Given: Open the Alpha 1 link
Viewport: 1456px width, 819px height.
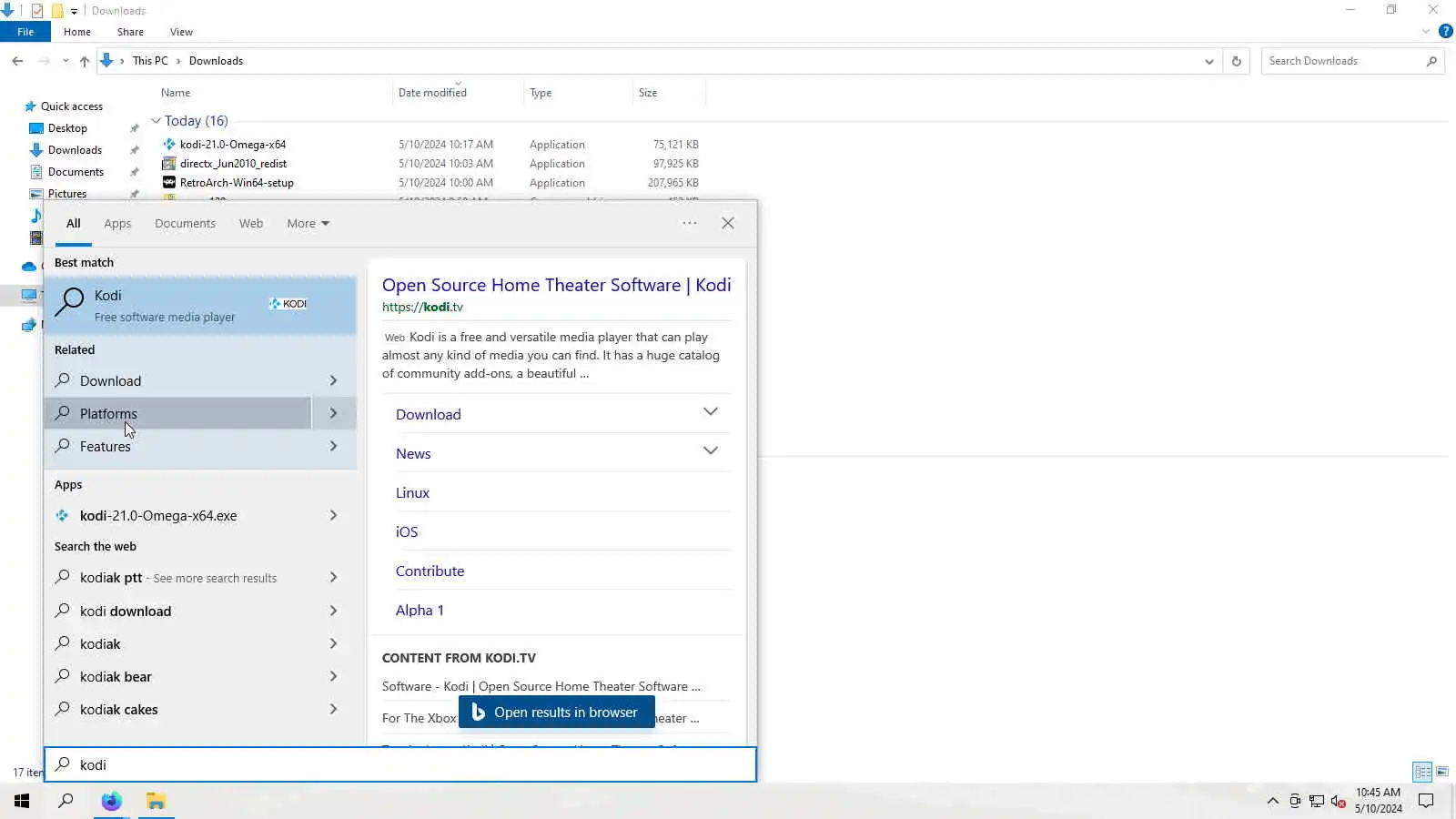Looking at the screenshot, I should coord(420,610).
